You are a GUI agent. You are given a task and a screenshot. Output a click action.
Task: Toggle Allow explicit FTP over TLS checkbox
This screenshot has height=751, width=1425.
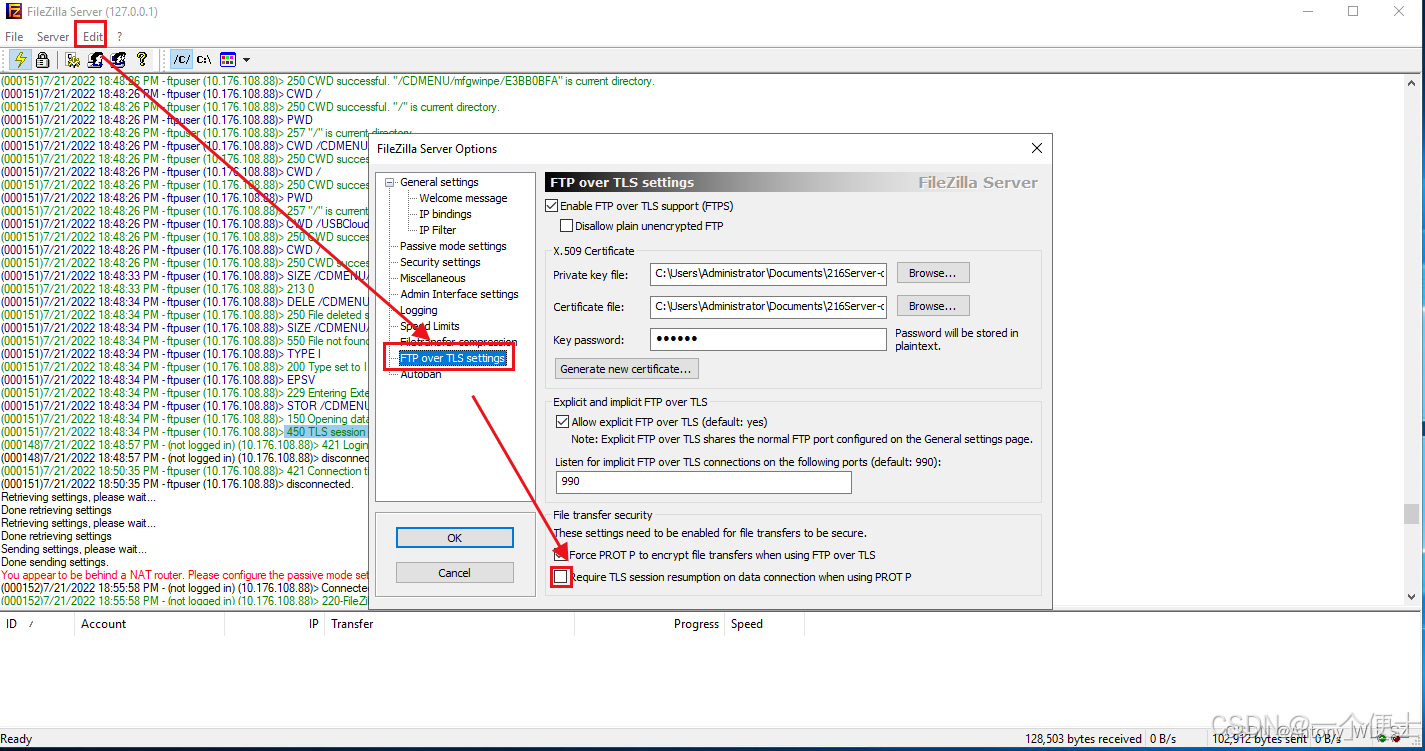pos(562,422)
